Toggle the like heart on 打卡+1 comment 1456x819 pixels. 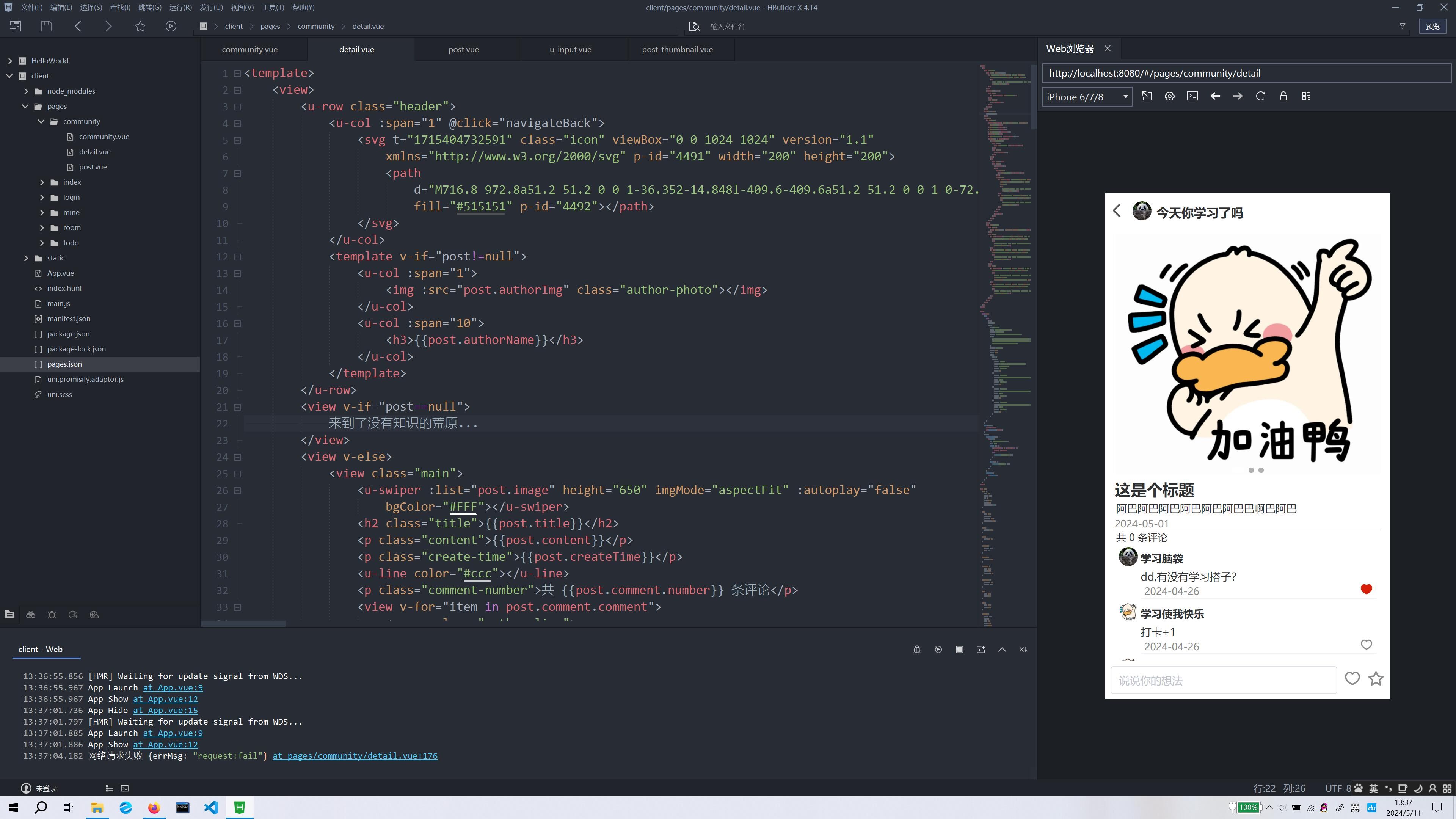click(x=1366, y=644)
